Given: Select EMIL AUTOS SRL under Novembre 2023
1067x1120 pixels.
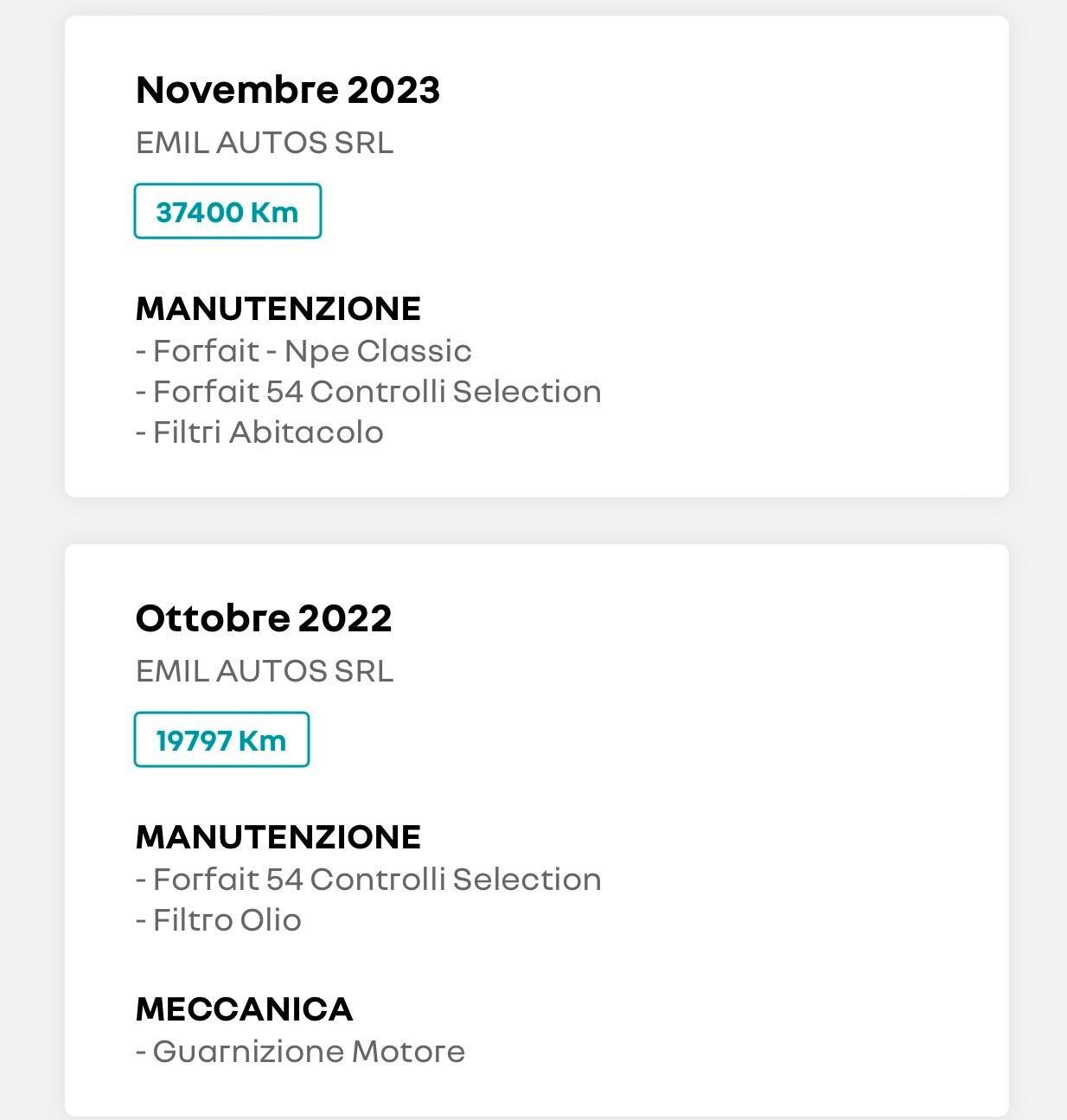Looking at the screenshot, I should (265, 143).
